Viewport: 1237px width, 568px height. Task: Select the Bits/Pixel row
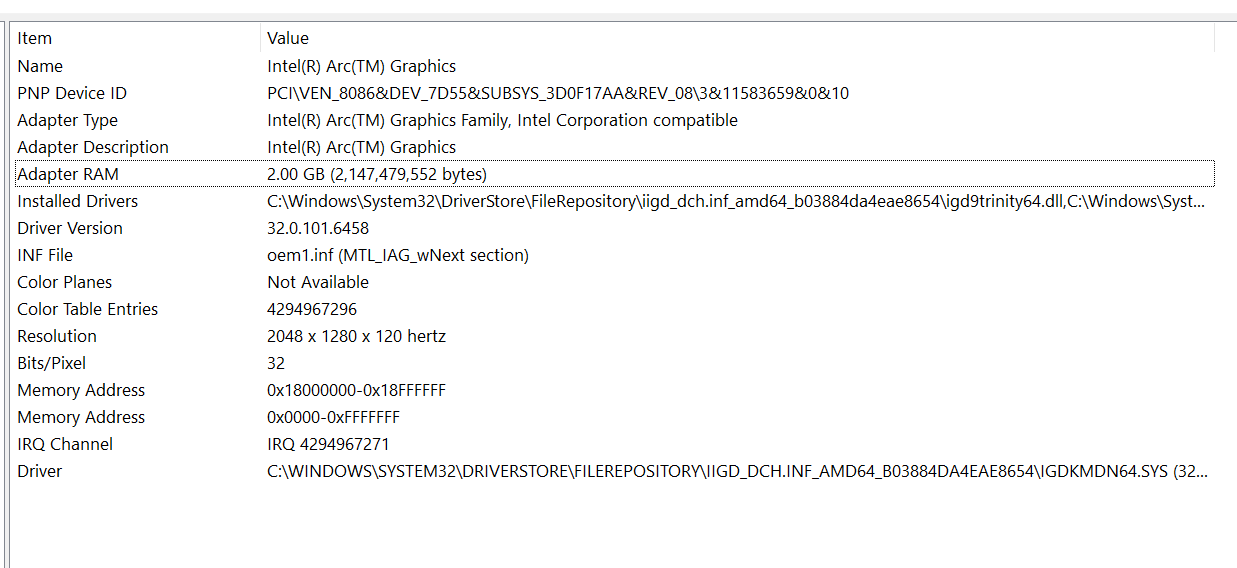click(52, 363)
